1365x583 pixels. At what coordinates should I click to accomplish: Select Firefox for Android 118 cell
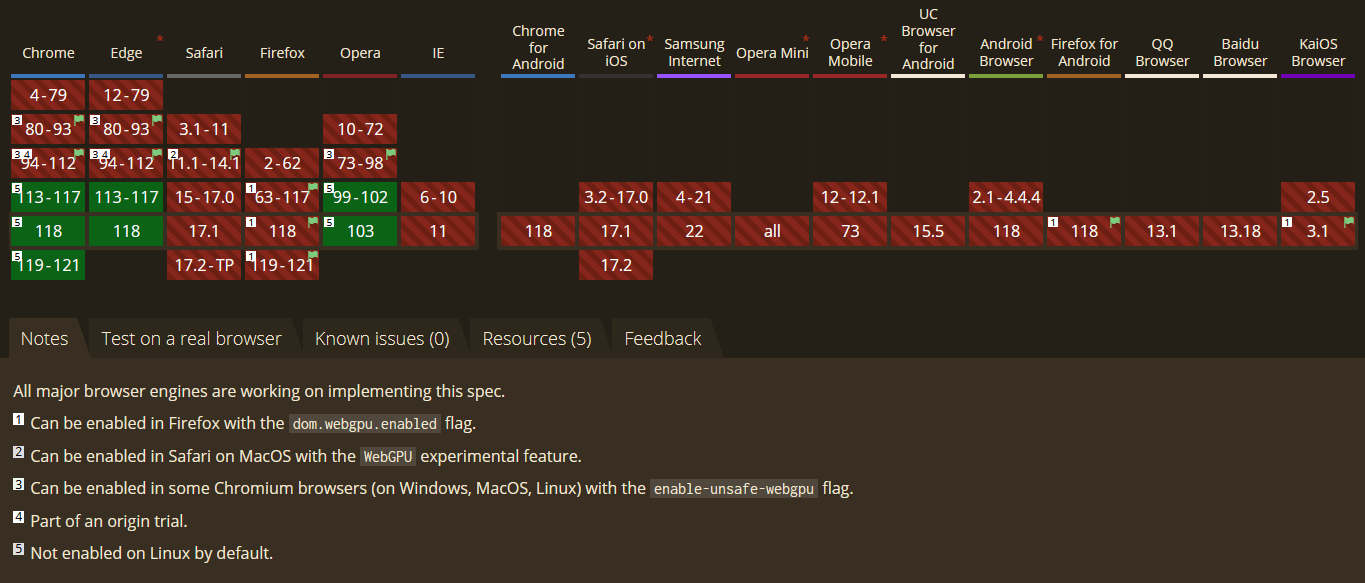[x=1084, y=231]
